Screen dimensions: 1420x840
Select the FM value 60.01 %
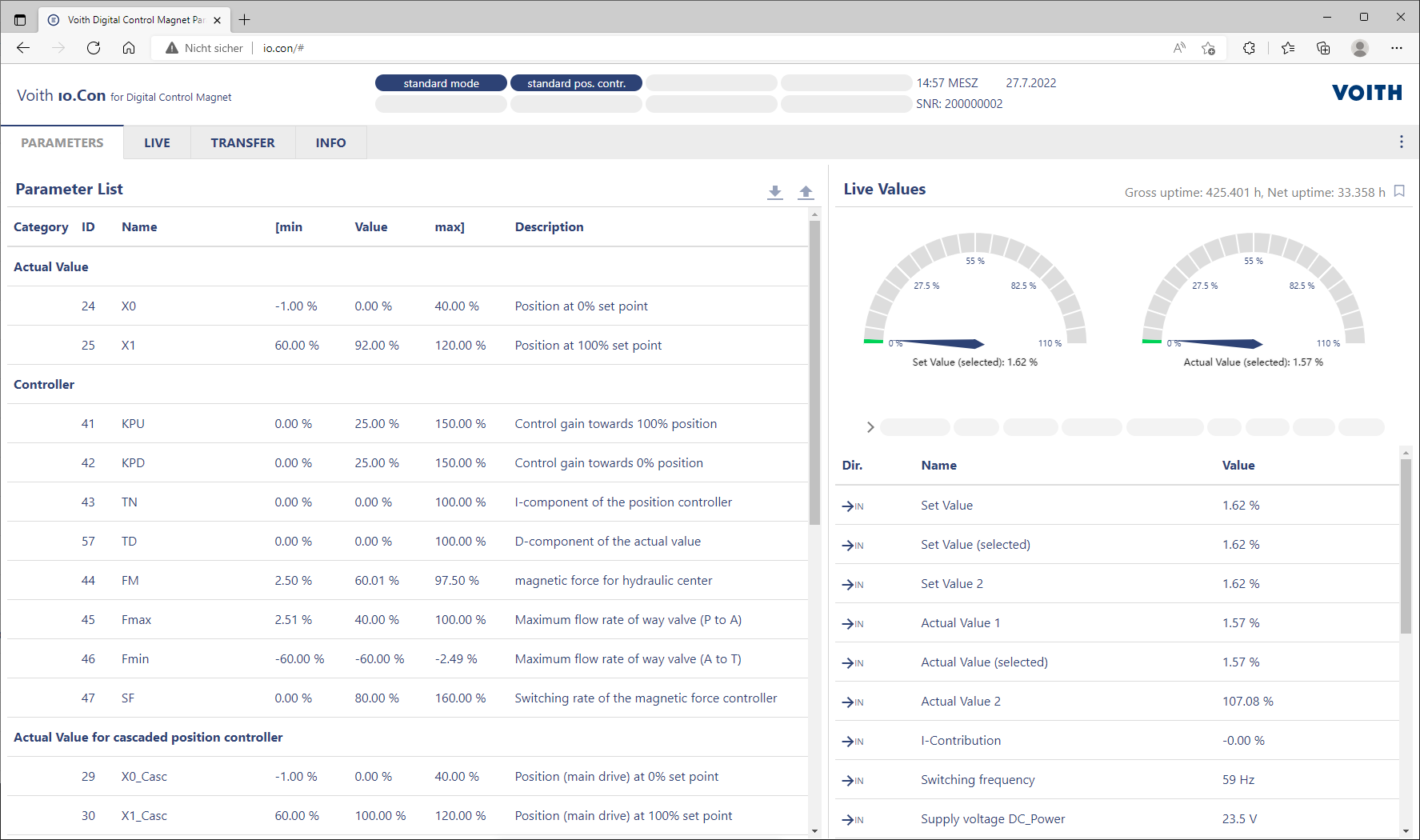[x=376, y=581]
